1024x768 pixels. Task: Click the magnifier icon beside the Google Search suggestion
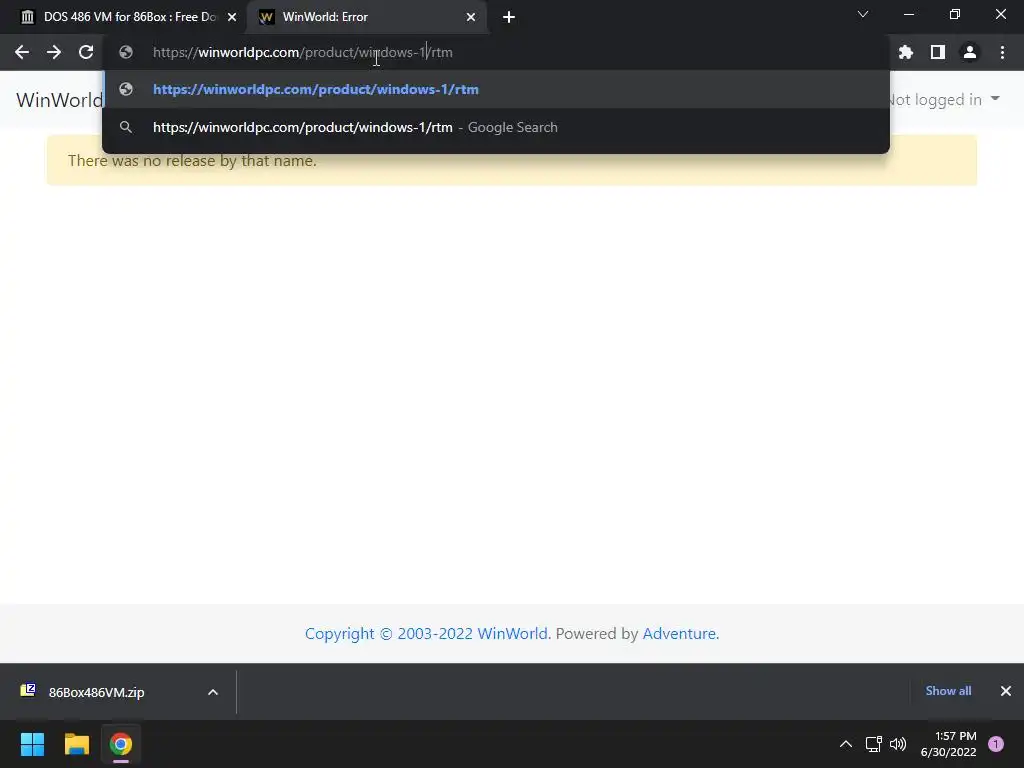pos(126,127)
